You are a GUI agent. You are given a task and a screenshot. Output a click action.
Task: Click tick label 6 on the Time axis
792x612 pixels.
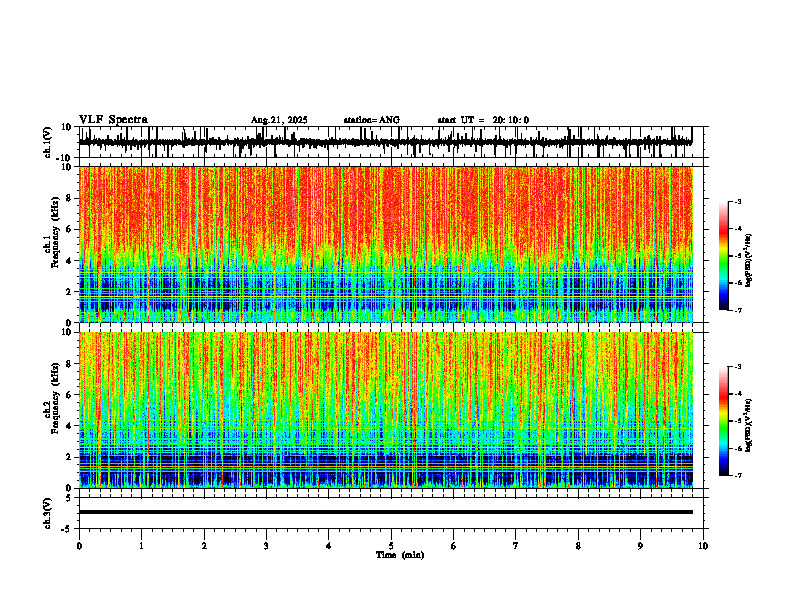tap(454, 546)
